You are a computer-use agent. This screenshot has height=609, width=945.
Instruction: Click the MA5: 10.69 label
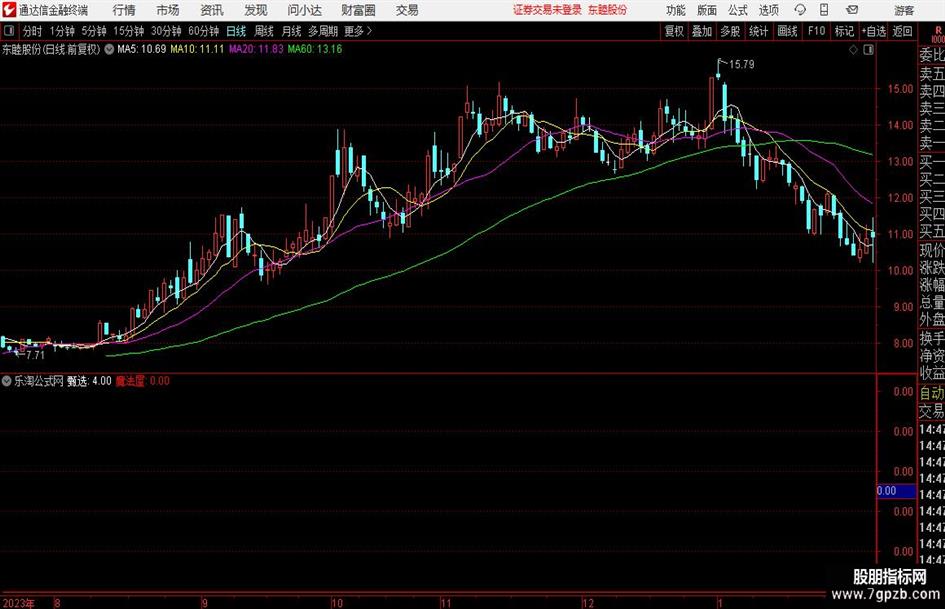[142, 49]
